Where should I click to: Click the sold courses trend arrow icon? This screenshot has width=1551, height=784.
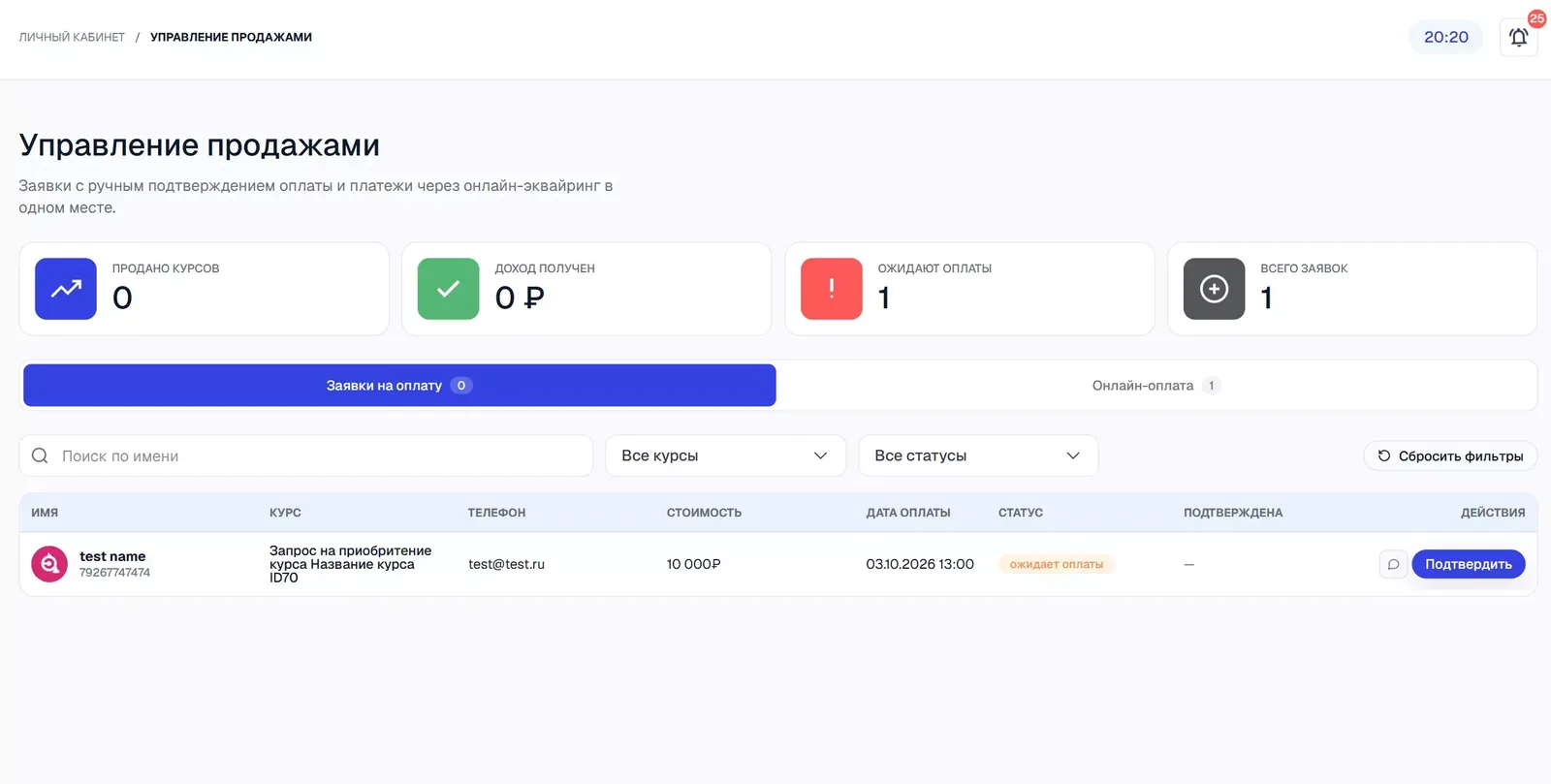(x=66, y=289)
